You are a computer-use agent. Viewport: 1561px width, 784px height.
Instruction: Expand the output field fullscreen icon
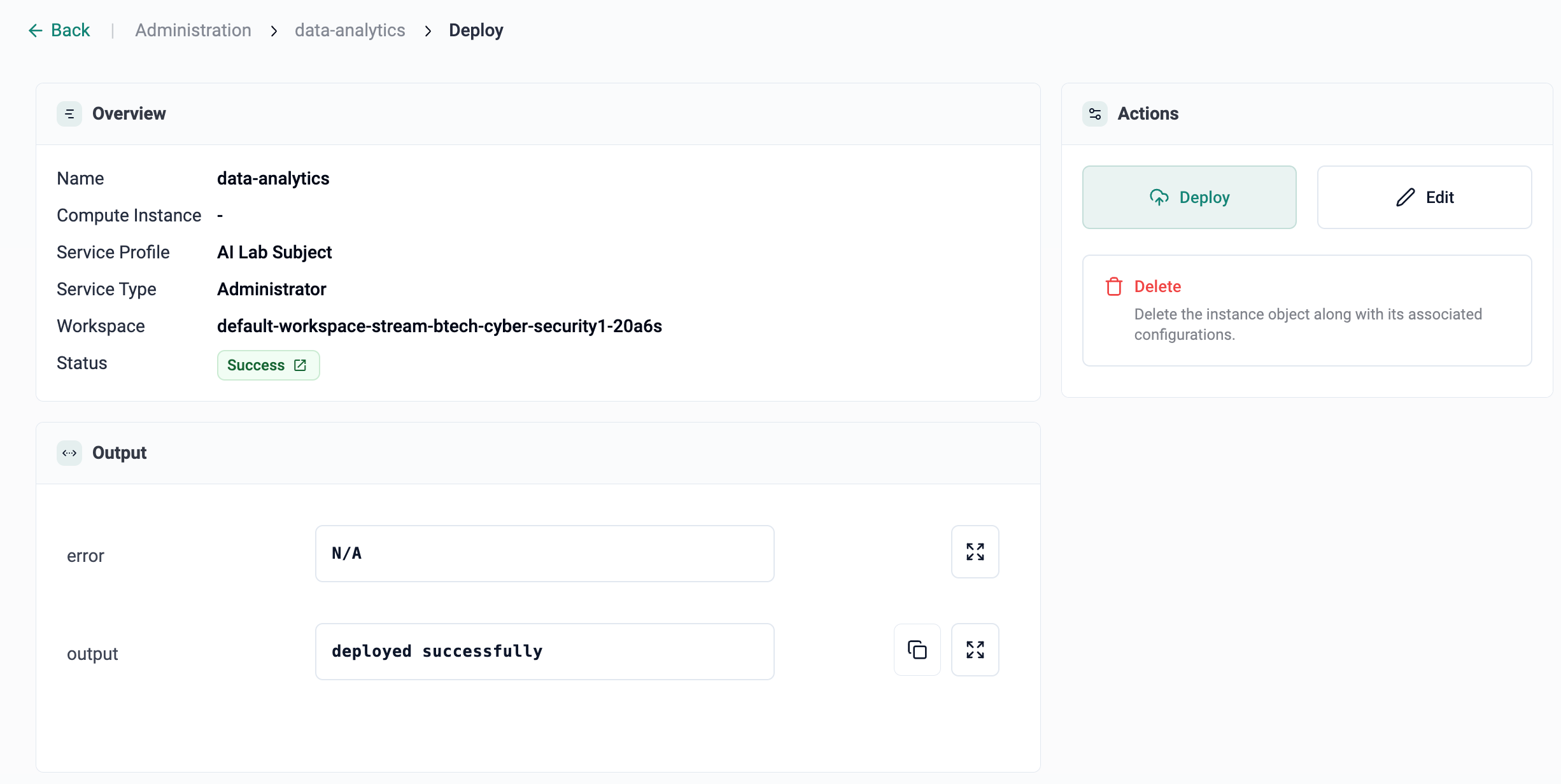pos(975,650)
